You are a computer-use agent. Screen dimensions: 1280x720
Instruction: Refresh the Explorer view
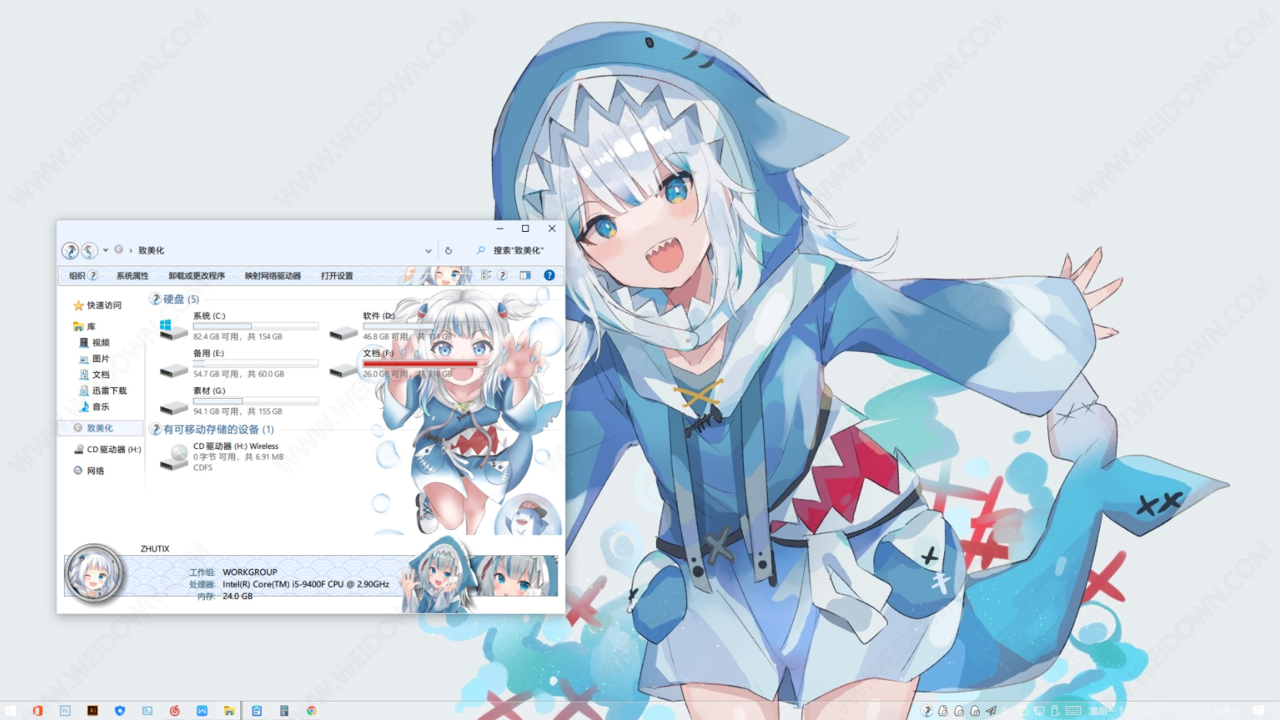(448, 251)
